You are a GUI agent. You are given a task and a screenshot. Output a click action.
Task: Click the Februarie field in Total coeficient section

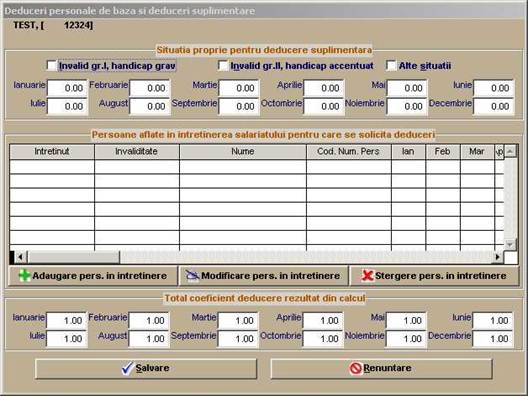(149, 321)
